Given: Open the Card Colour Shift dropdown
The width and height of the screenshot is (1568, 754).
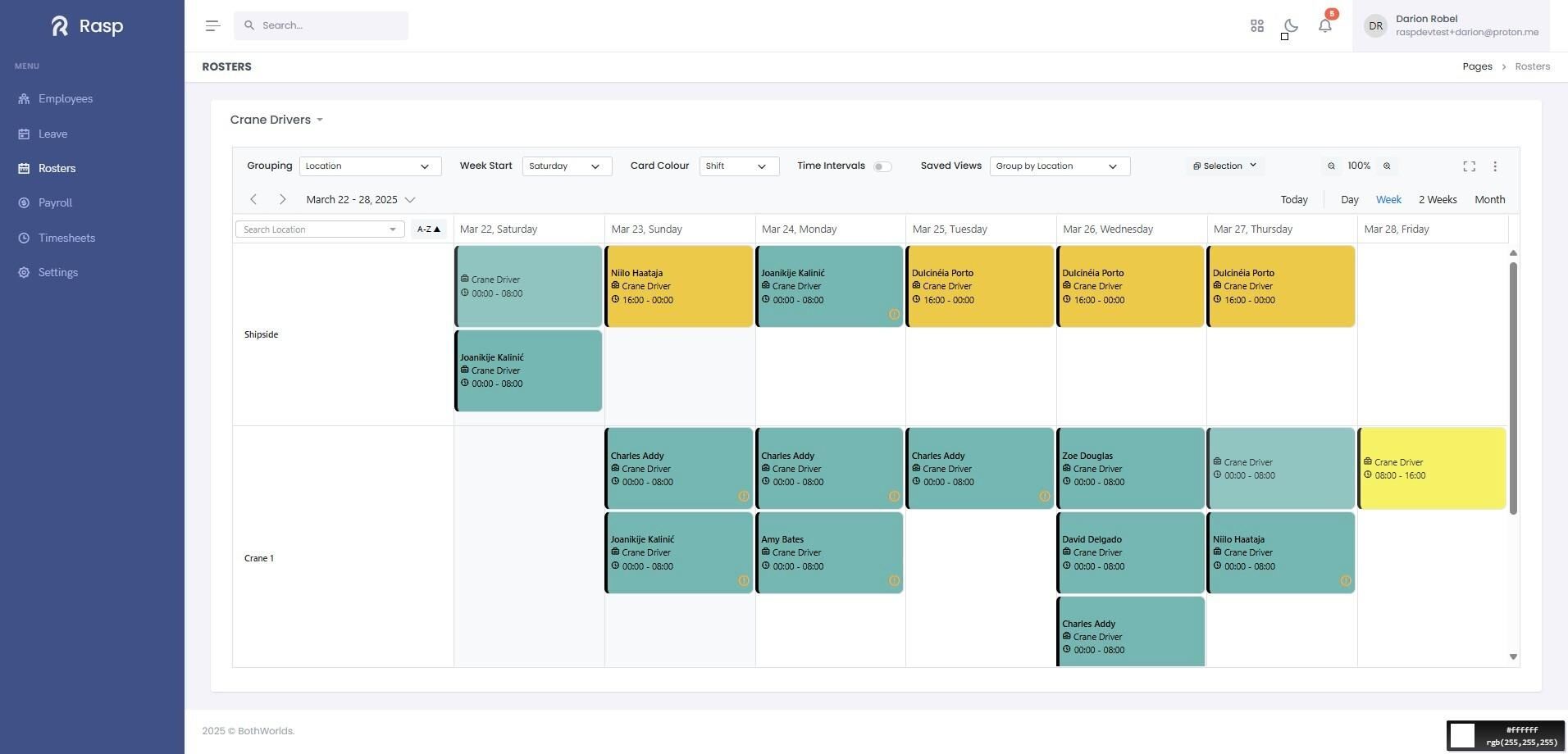Looking at the screenshot, I should tap(739, 166).
